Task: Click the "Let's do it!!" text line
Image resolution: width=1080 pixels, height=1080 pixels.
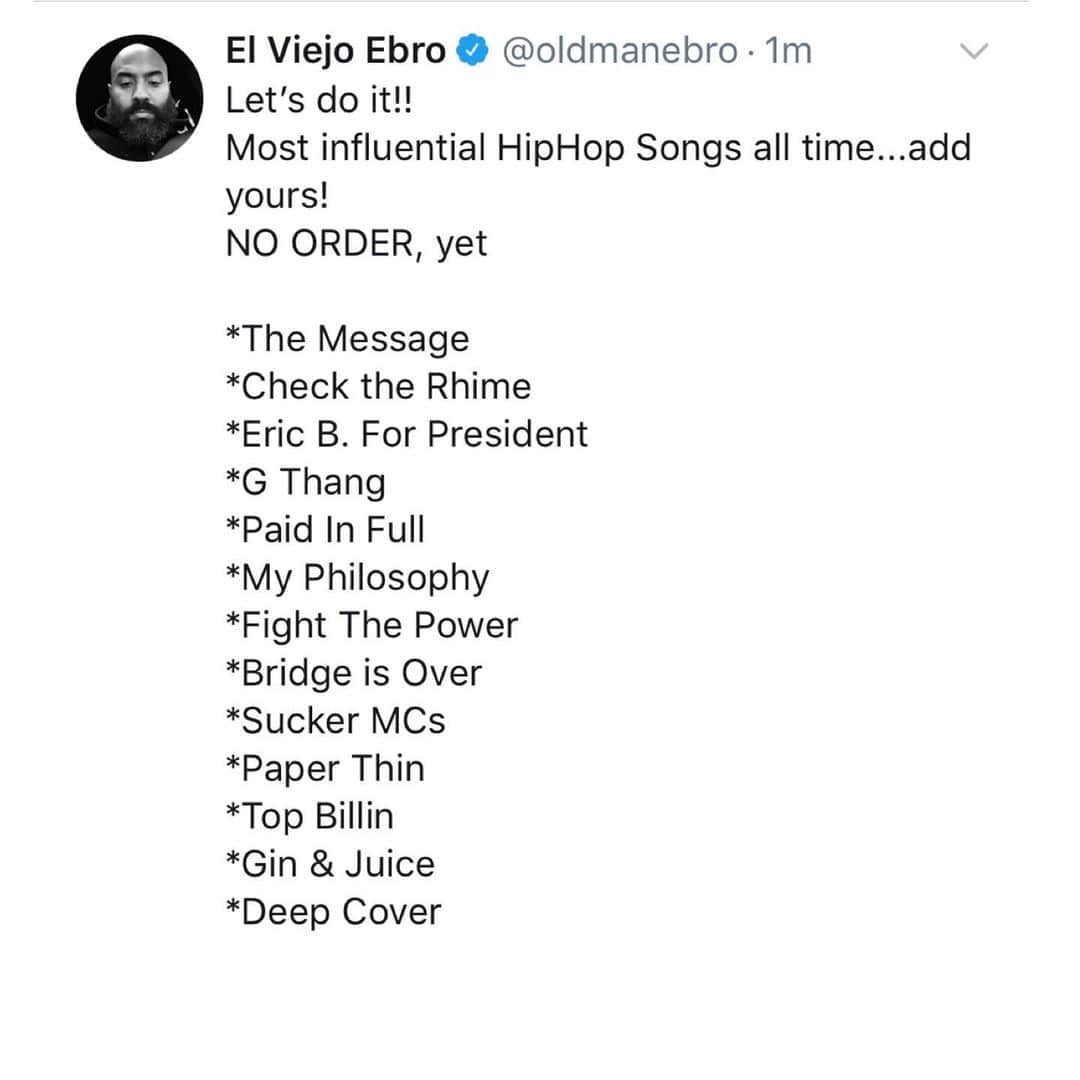Action: click(x=319, y=100)
